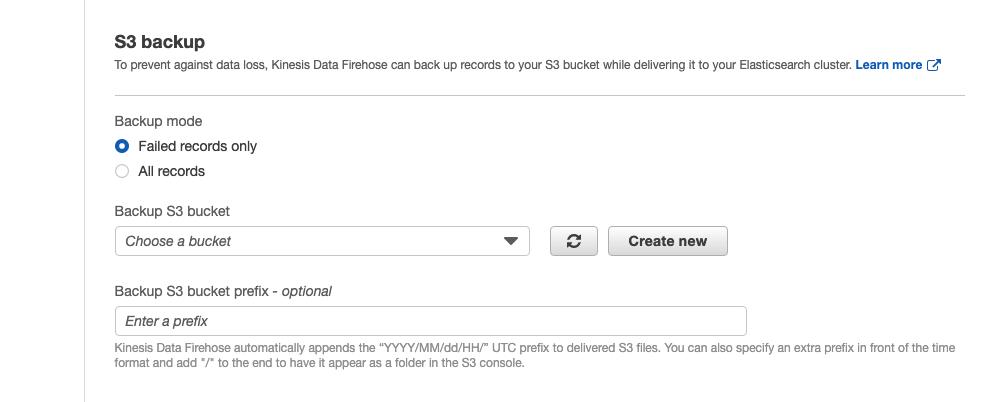This screenshot has height=402, width=1006.
Task: Click the YYYY/MM/dd/HH prefix helper text
Action: coord(534,355)
